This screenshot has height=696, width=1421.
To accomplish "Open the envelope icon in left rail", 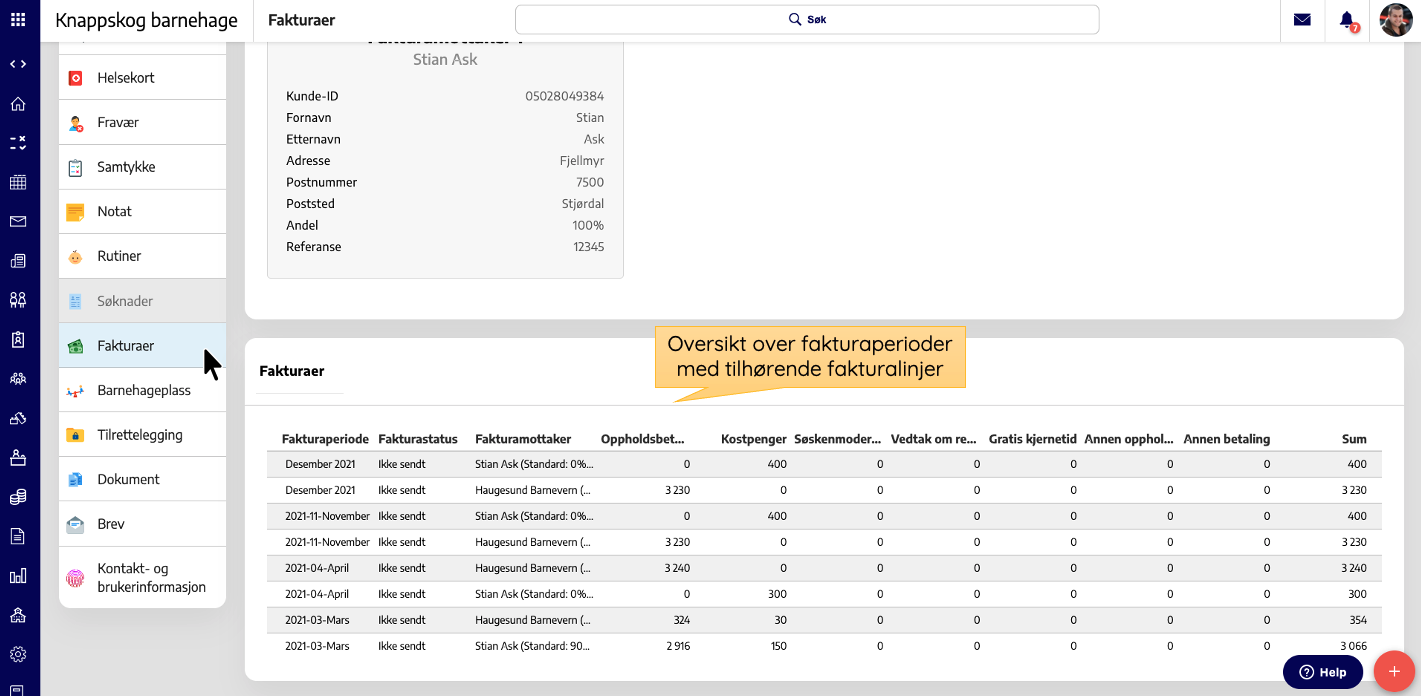I will [x=18, y=221].
